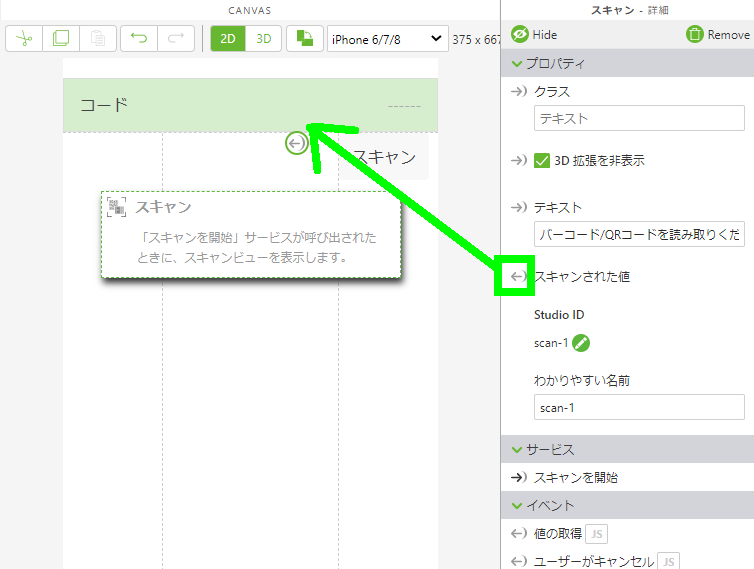Open the iPhone 6/7/8 device dropdown
Viewport: 754px width, 569px height.
click(388, 39)
